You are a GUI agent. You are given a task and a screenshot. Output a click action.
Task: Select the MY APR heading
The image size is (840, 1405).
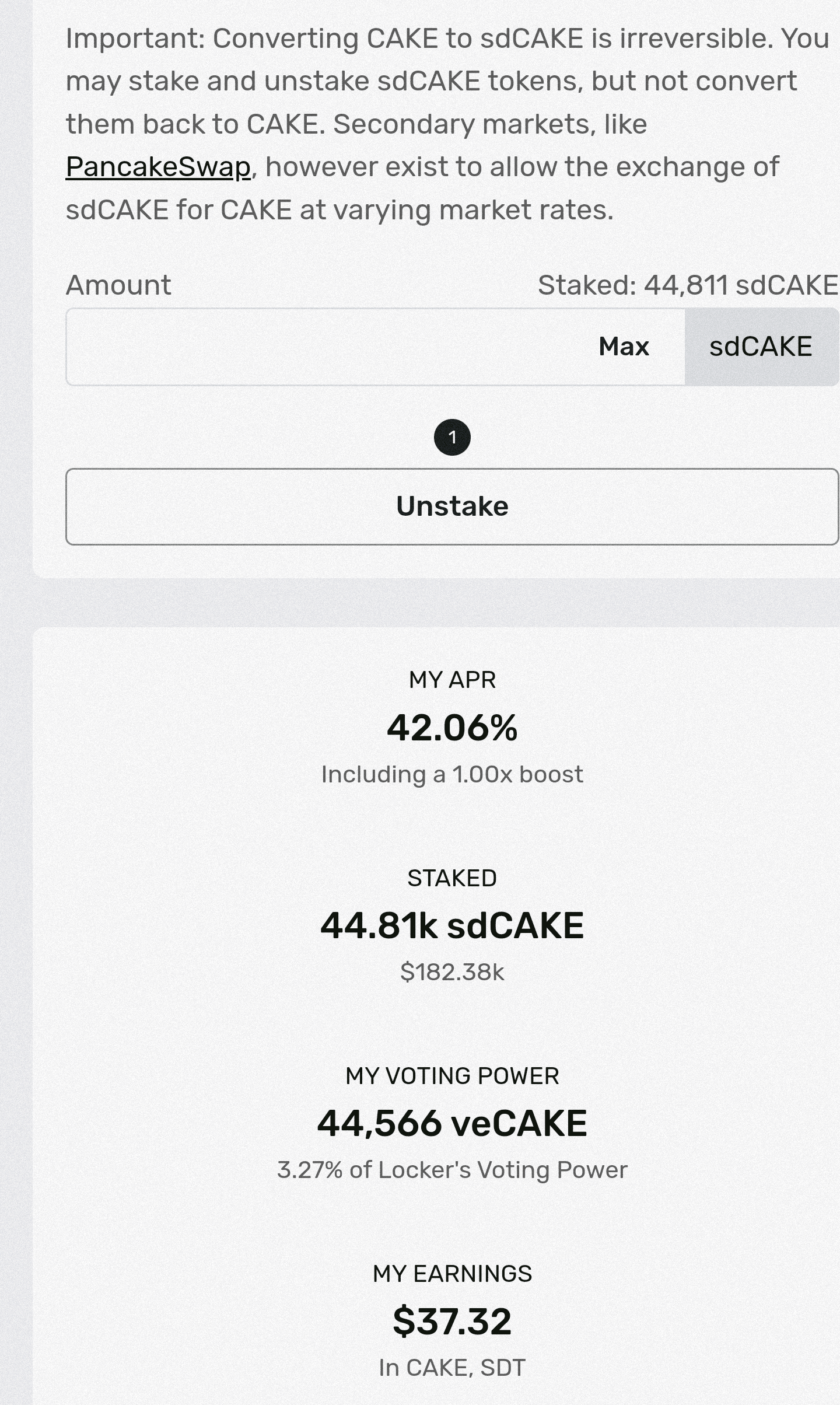pos(452,680)
